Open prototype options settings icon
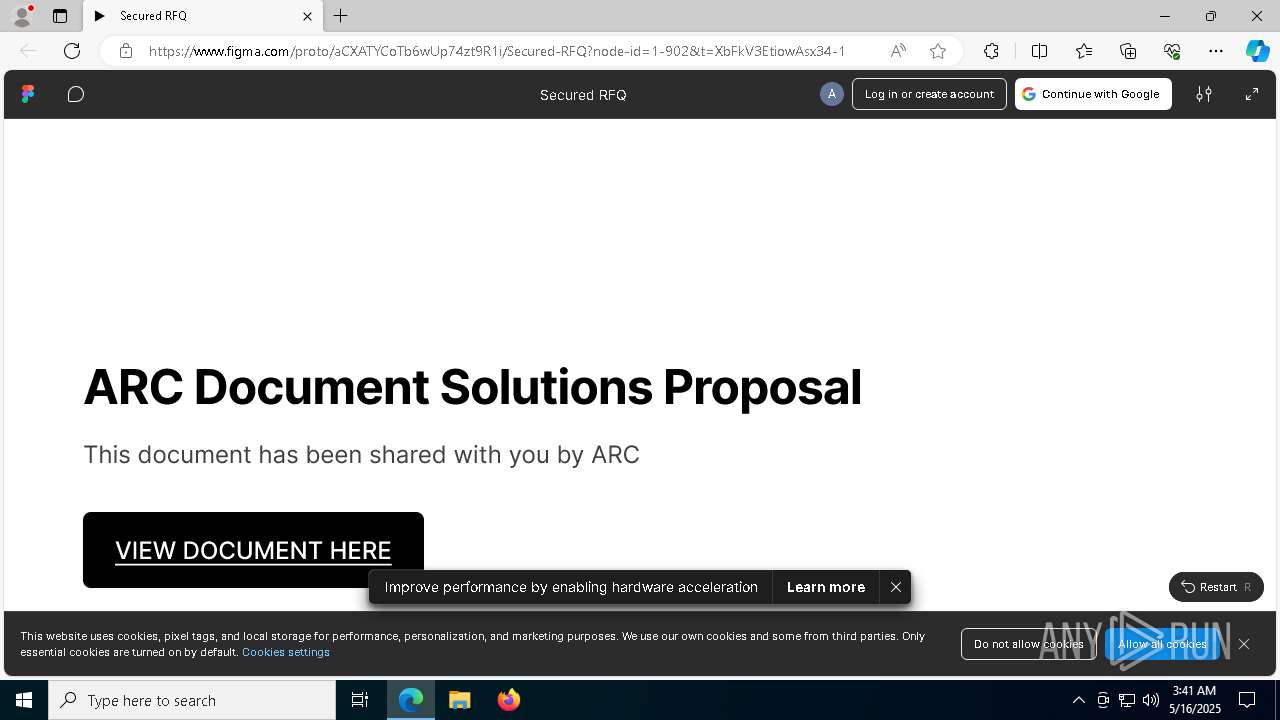The width and height of the screenshot is (1280, 720). click(1204, 94)
